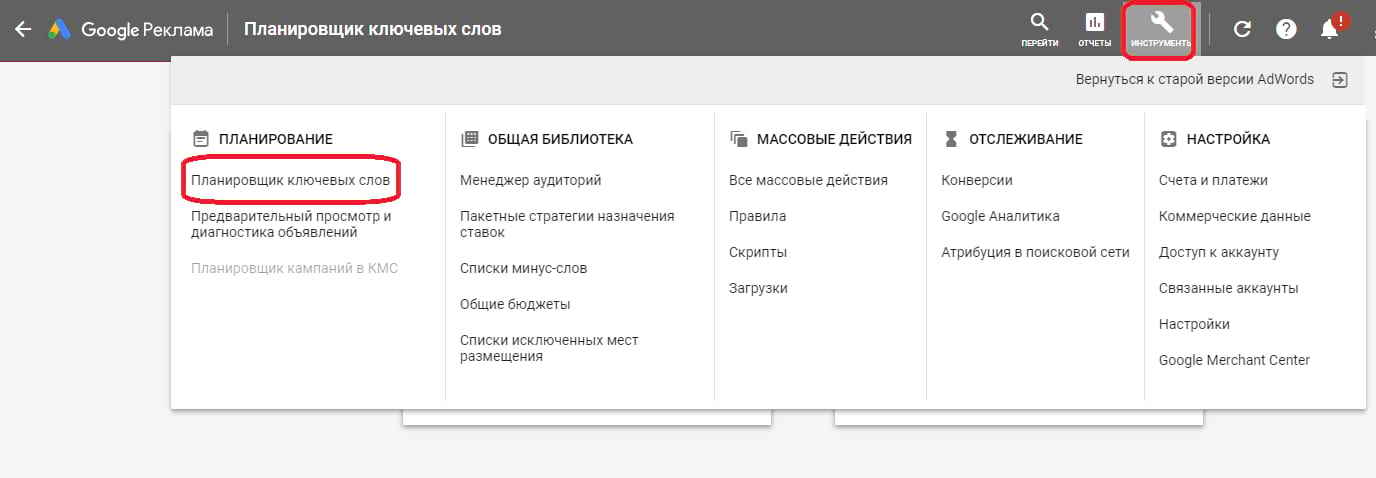The width and height of the screenshot is (1376, 478).
Task: Click the МАССОВЫЕ ДЕЙСТВИЯ heading
Action: click(x=835, y=139)
